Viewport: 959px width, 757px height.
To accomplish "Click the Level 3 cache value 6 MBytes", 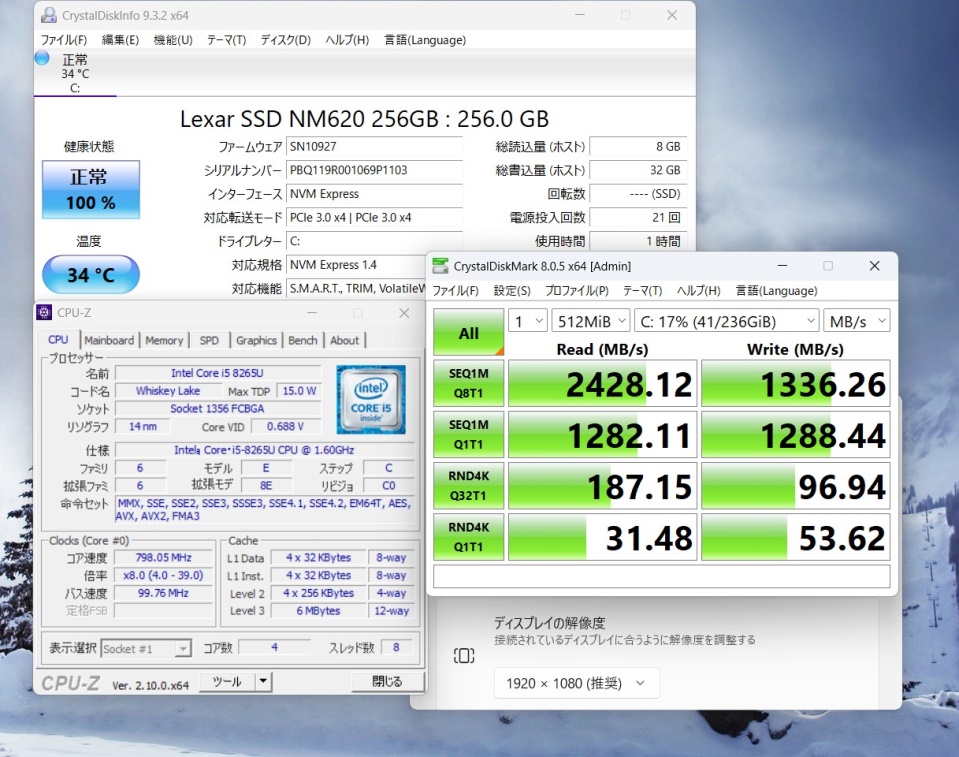I will 318,611.
